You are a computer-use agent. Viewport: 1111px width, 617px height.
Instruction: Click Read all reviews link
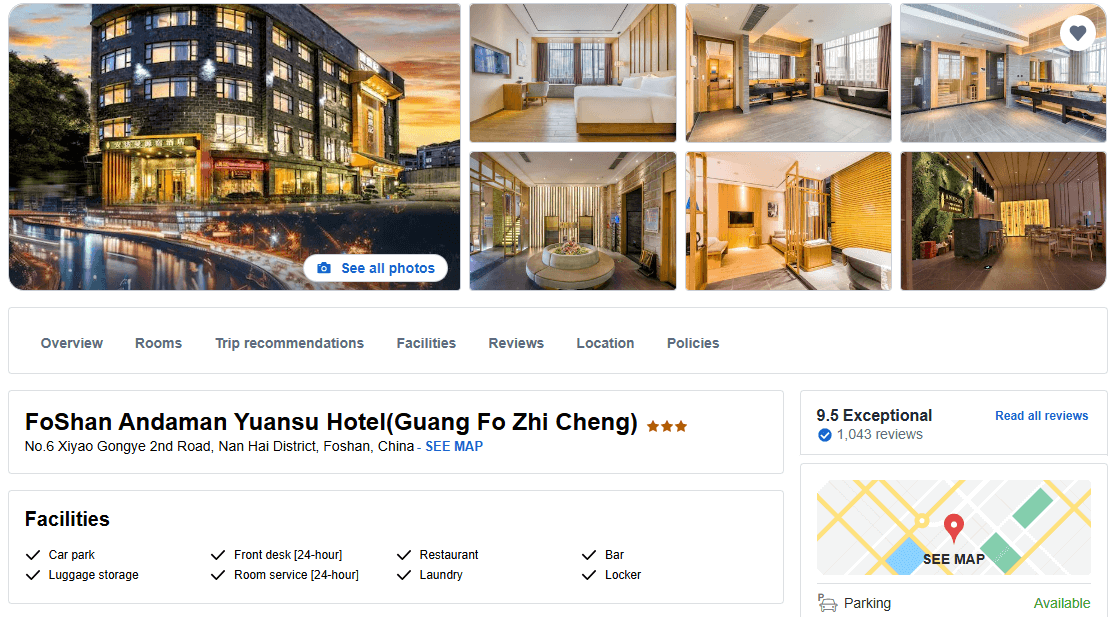pyautogui.click(x=1042, y=416)
